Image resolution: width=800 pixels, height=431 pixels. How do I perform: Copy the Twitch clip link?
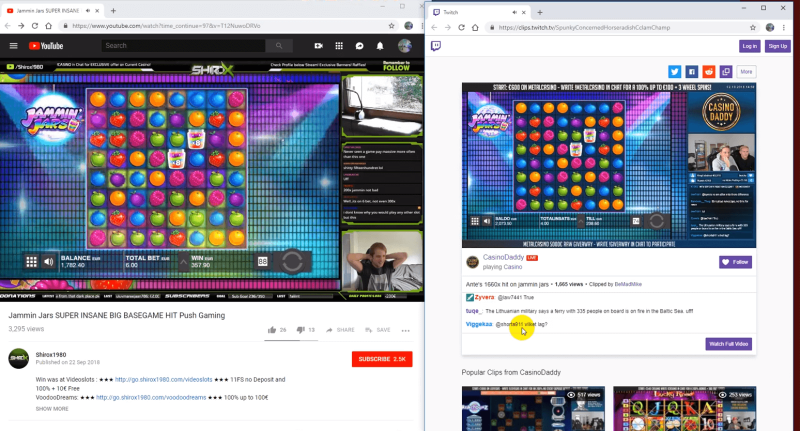tap(725, 72)
